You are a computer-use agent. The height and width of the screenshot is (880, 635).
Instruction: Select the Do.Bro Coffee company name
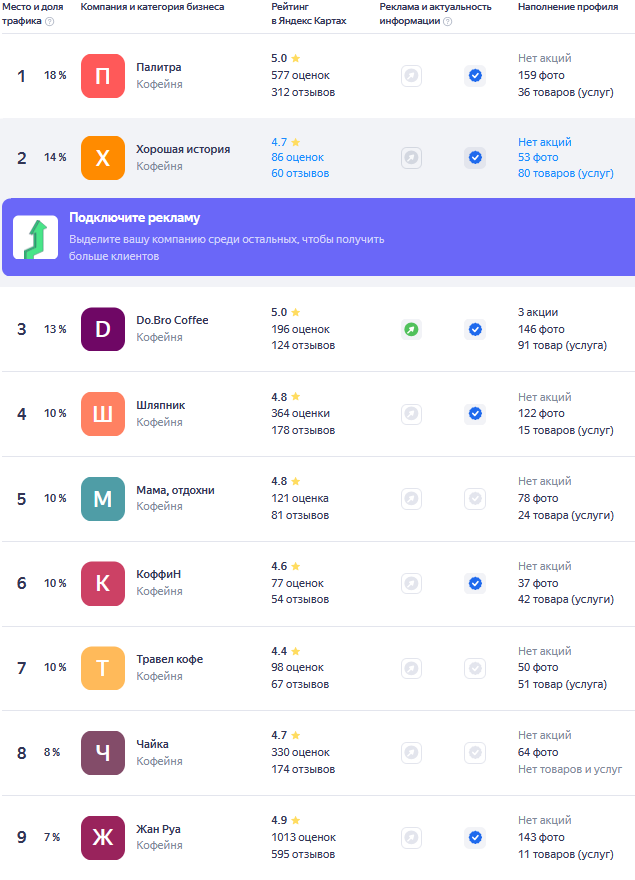tap(172, 320)
